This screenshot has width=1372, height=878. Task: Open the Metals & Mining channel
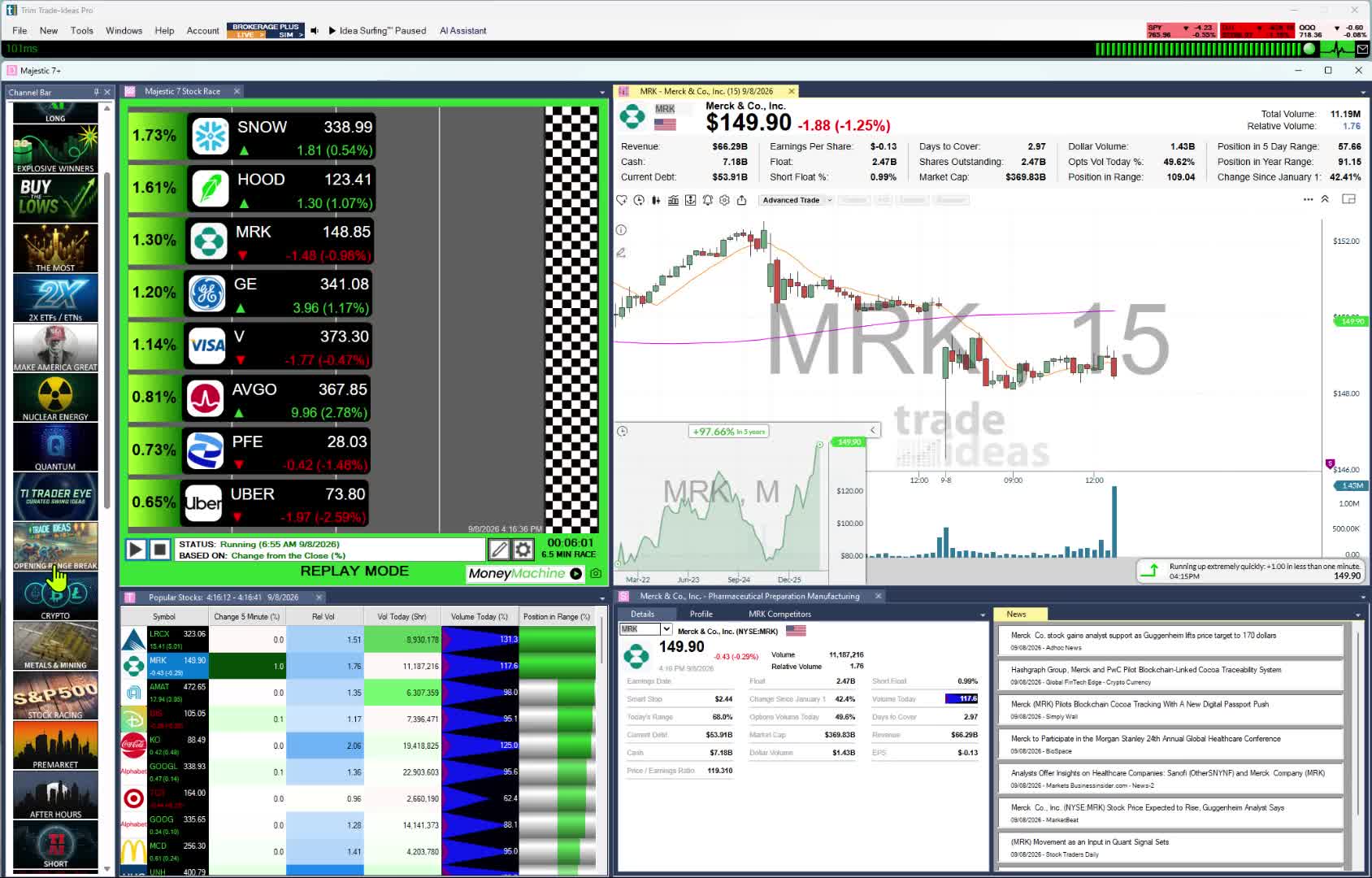(x=55, y=646)
